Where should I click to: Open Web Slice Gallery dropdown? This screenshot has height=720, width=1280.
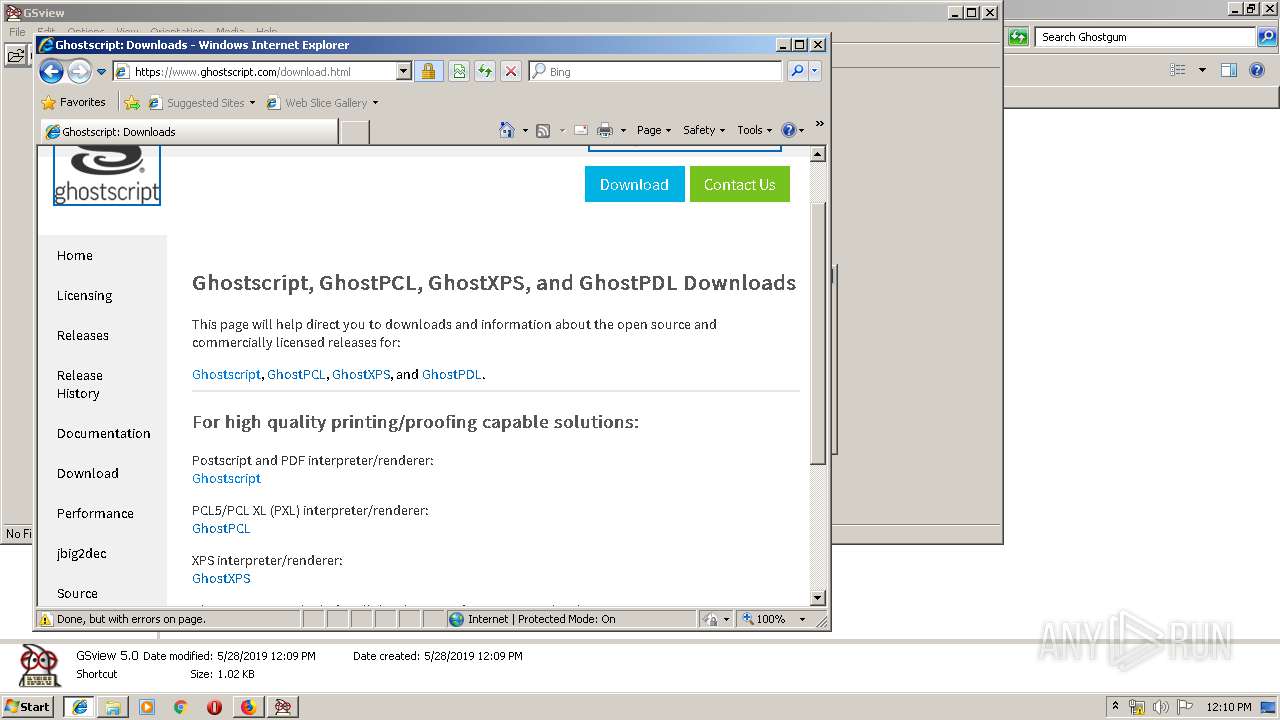322,103
